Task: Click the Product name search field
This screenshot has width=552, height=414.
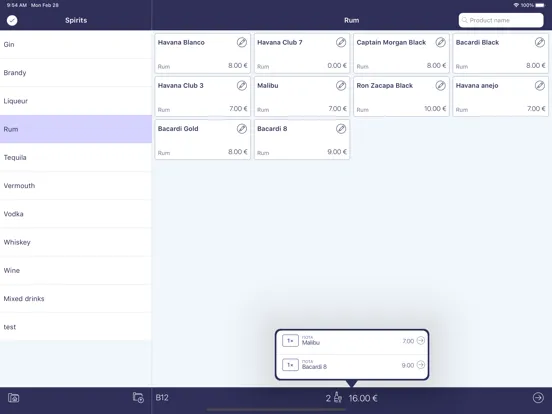Action: pyautogui.click(x=501, y=20)
